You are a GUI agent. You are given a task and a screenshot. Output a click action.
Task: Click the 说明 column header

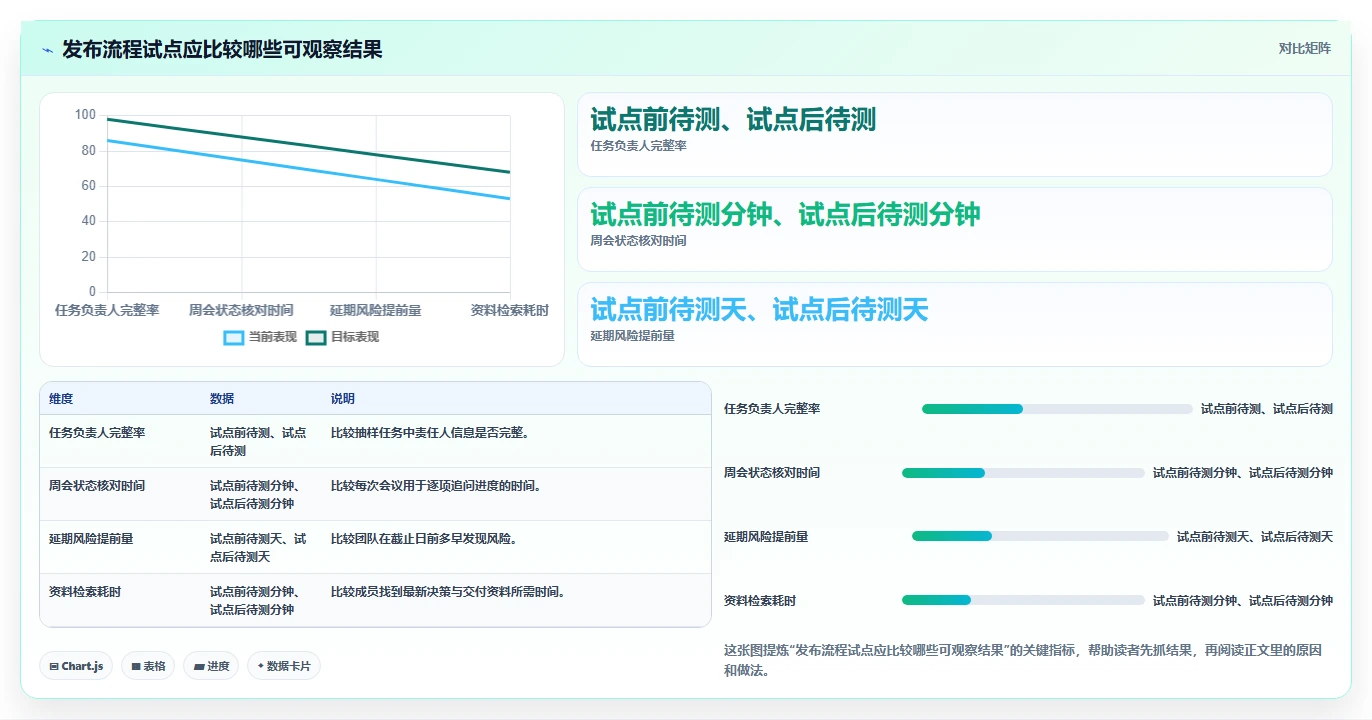tap(343, 399)
